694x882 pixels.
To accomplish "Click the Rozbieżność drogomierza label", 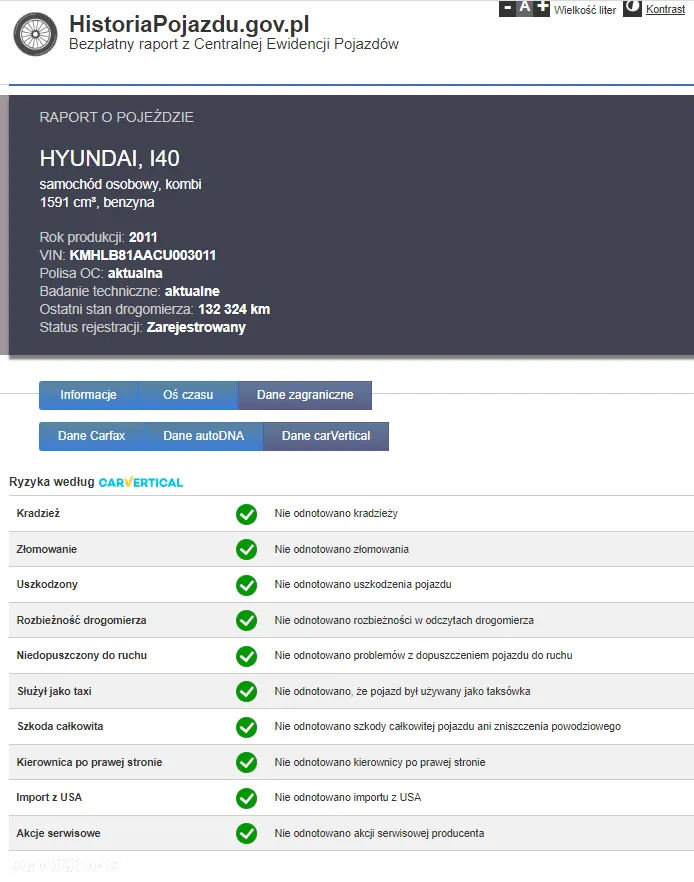I will [82, 620].
